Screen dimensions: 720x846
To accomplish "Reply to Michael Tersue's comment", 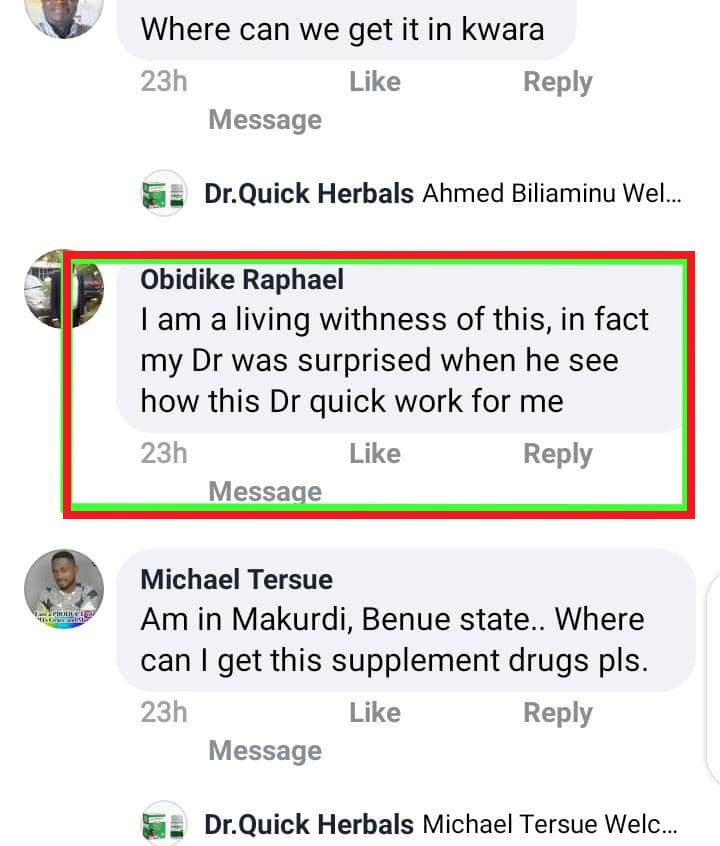I will (x=558, y=713).
